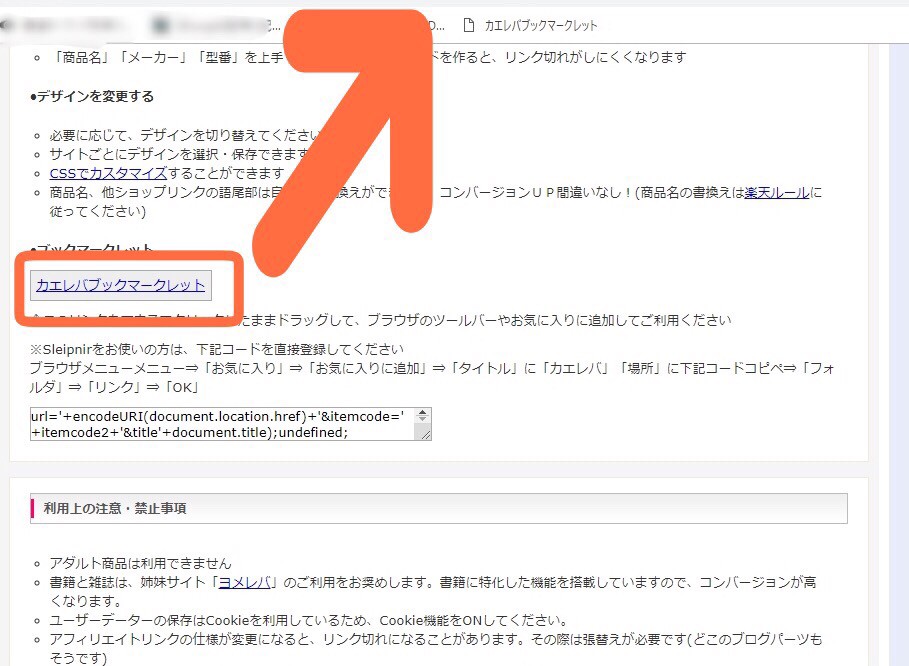The width and height of the screenshot is (909, 666).
Task: Click the カエレバブックマークレット bookmarklet link
Action: coord(121,285)
